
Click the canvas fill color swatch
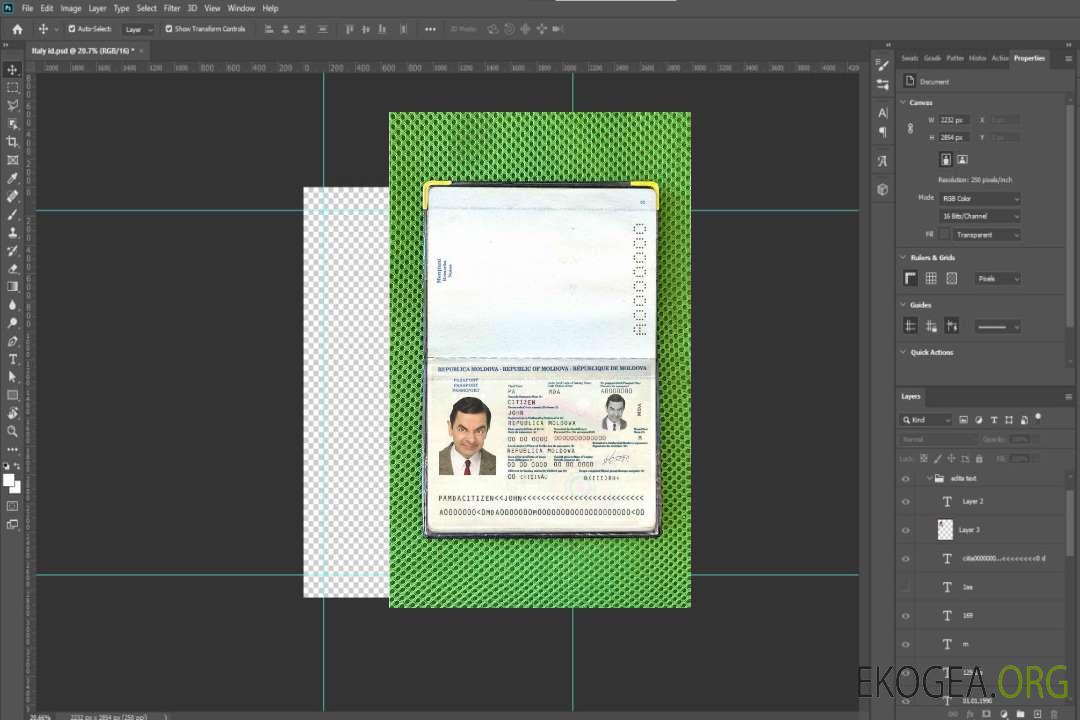pos(944,235)
